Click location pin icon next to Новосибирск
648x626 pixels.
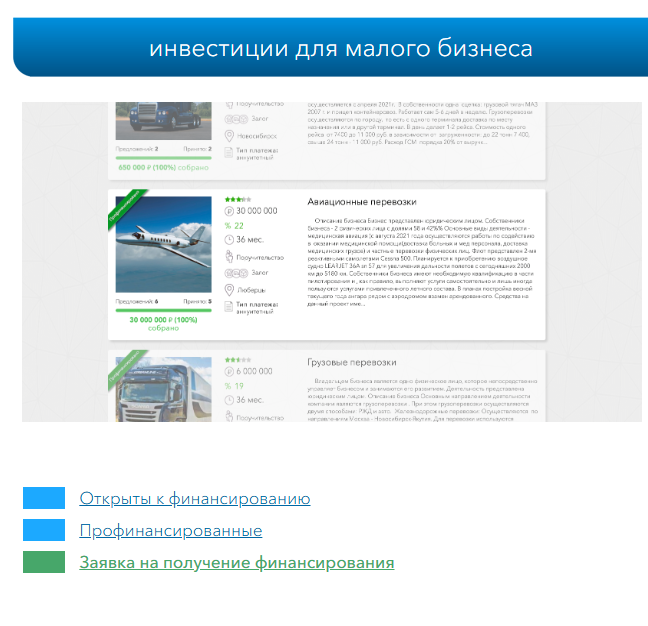229,136
